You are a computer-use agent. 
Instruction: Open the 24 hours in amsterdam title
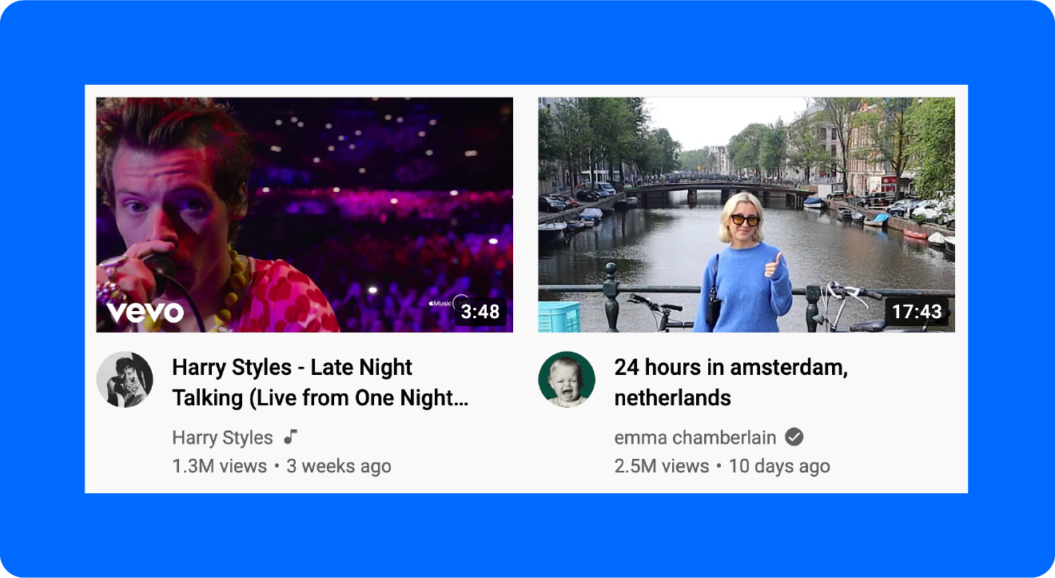pos(731,382)
